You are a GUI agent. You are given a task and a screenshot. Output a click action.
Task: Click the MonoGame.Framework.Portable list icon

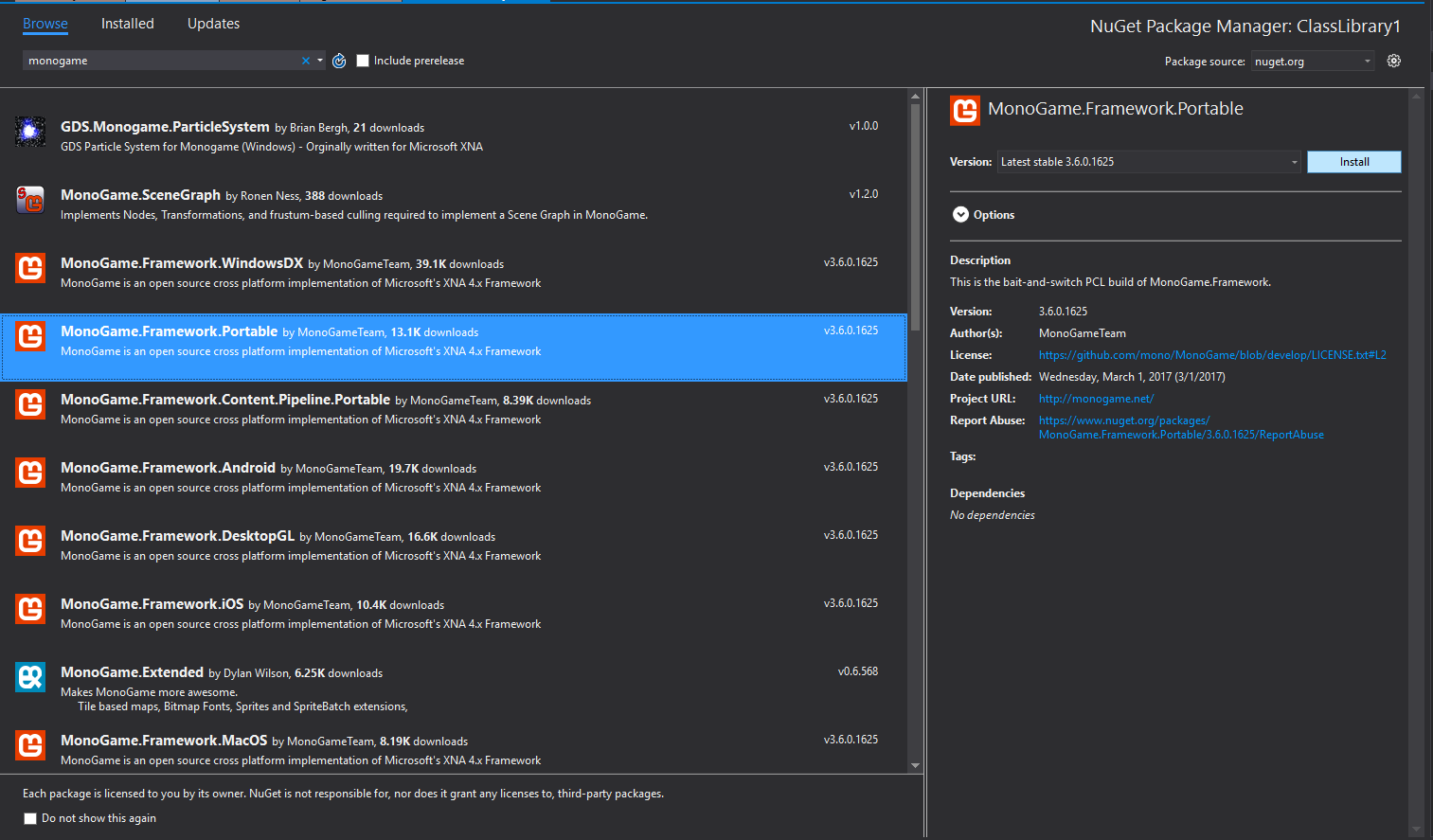30,336
